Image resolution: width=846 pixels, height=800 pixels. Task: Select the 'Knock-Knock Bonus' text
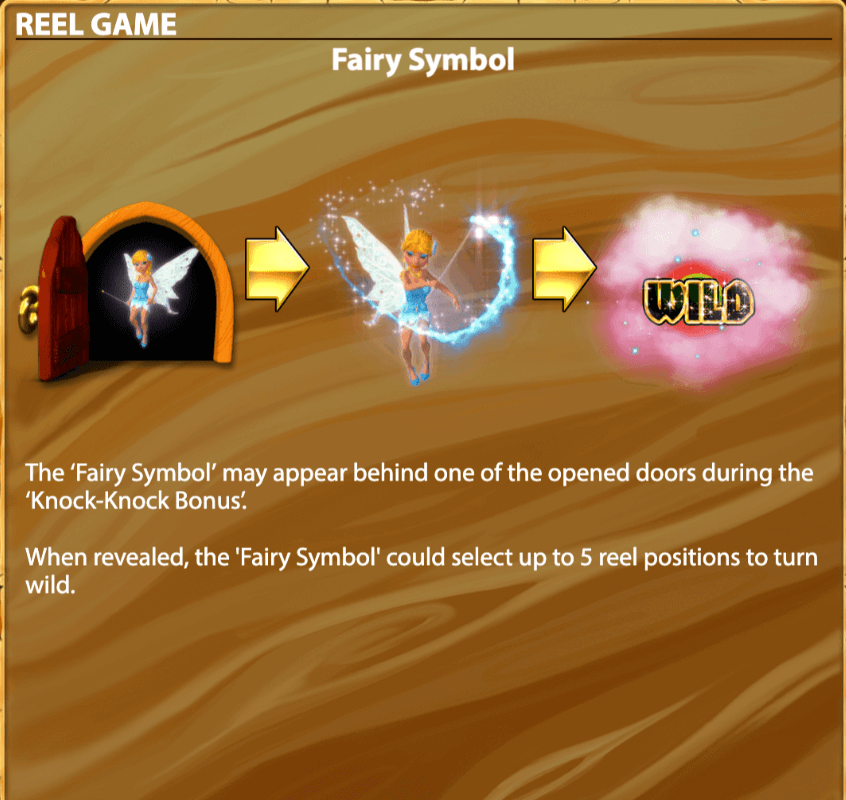136,501
